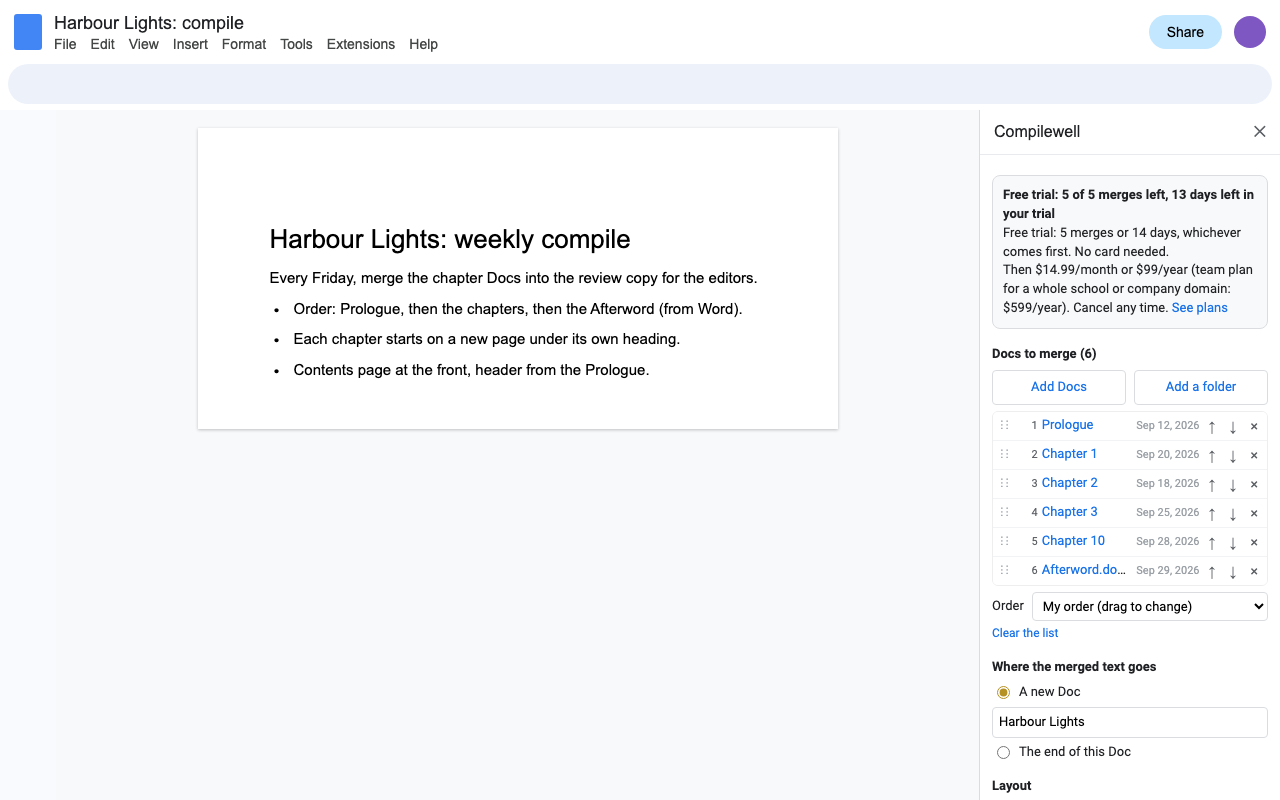
Task: Open the Format menu
Action: tap(244, 44)
